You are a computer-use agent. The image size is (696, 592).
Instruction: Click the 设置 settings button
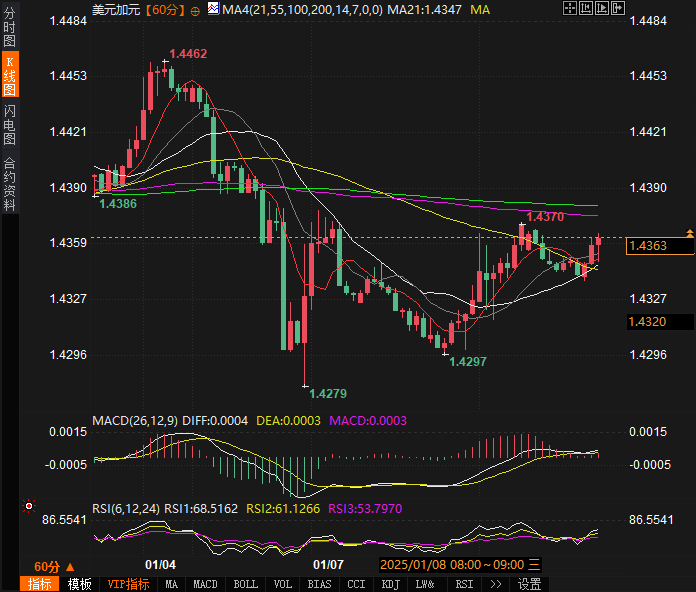tap(529, 584)
